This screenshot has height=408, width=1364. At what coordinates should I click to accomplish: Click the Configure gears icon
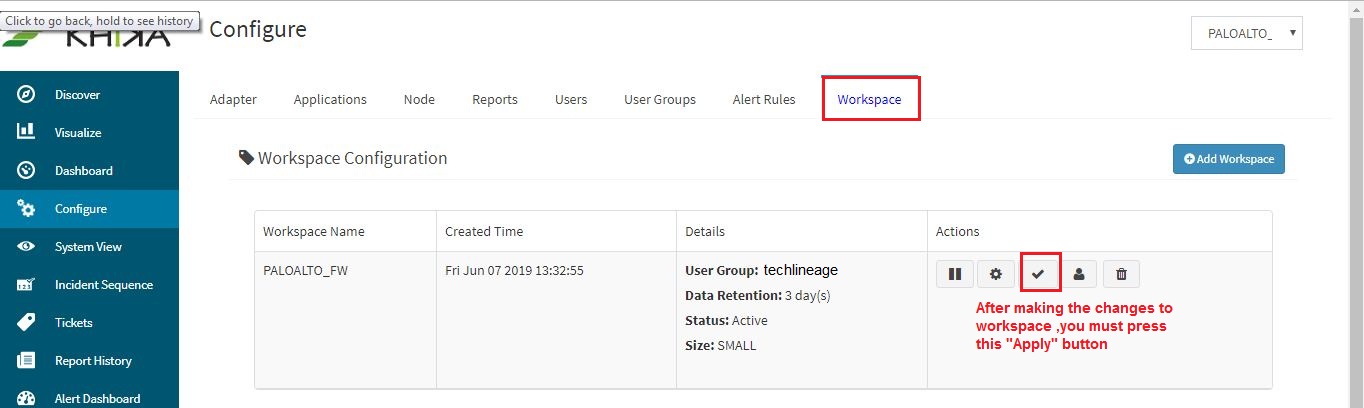(27, 209)
